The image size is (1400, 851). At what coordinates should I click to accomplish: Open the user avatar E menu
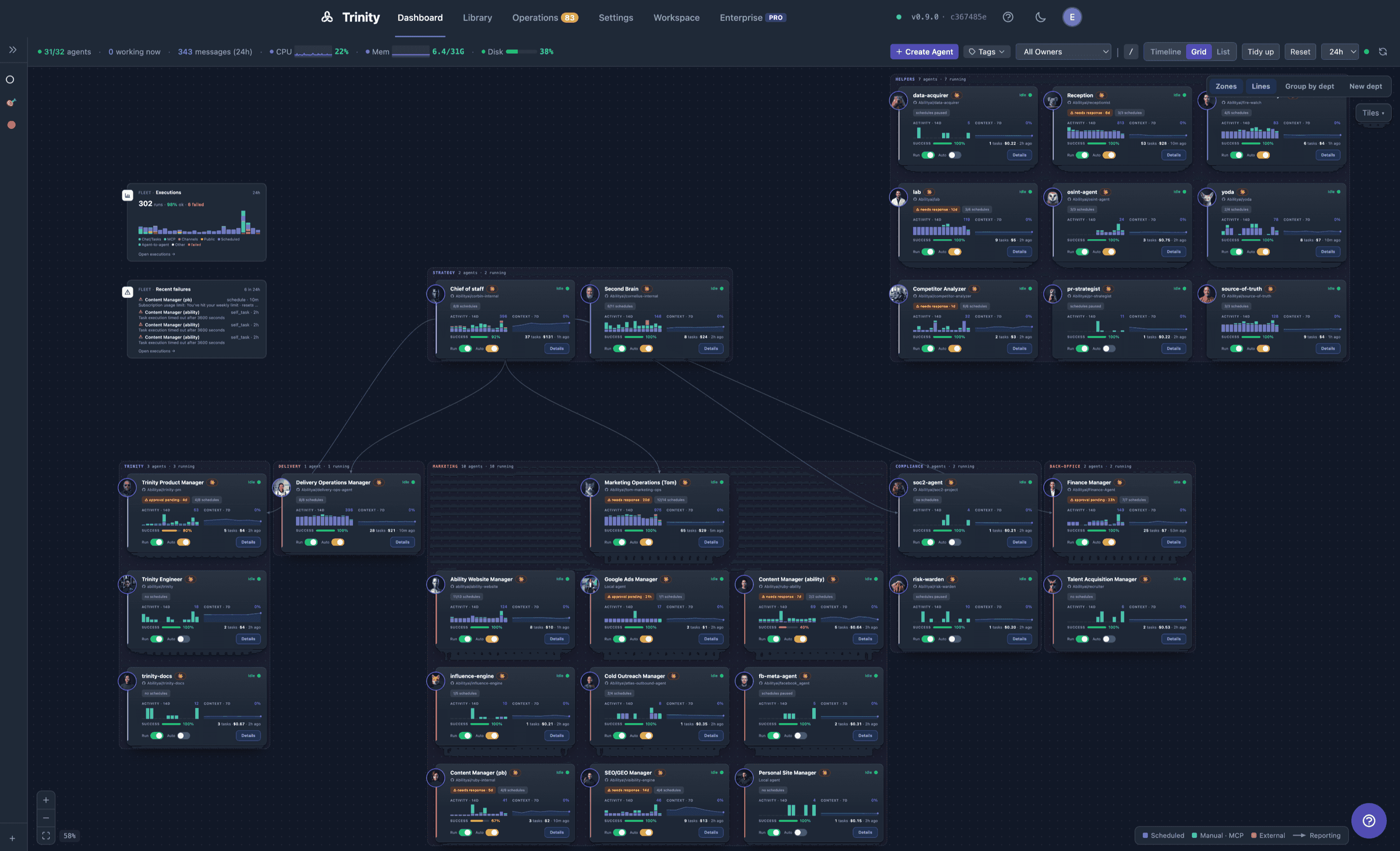[x=1071, y=17]
